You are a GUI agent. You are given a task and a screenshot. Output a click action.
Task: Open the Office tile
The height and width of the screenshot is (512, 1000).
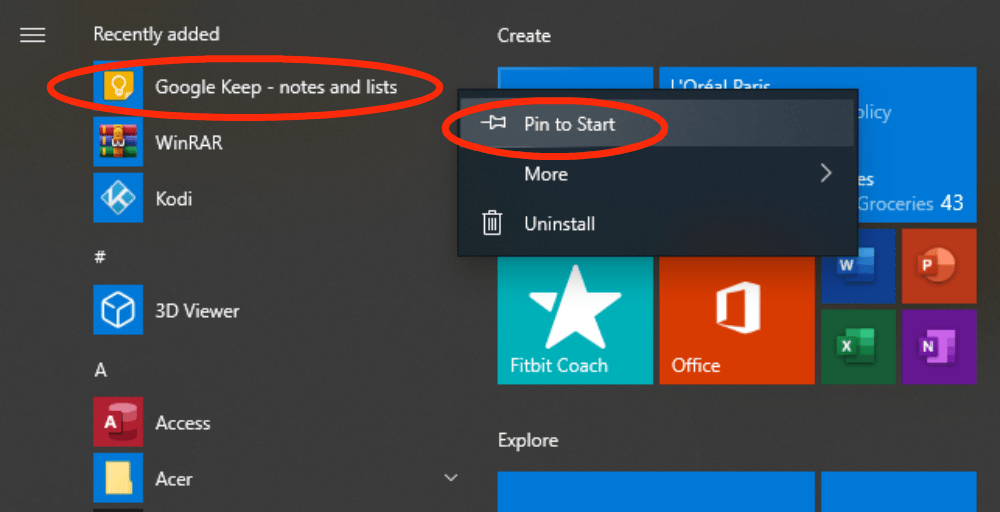point(737,321)
